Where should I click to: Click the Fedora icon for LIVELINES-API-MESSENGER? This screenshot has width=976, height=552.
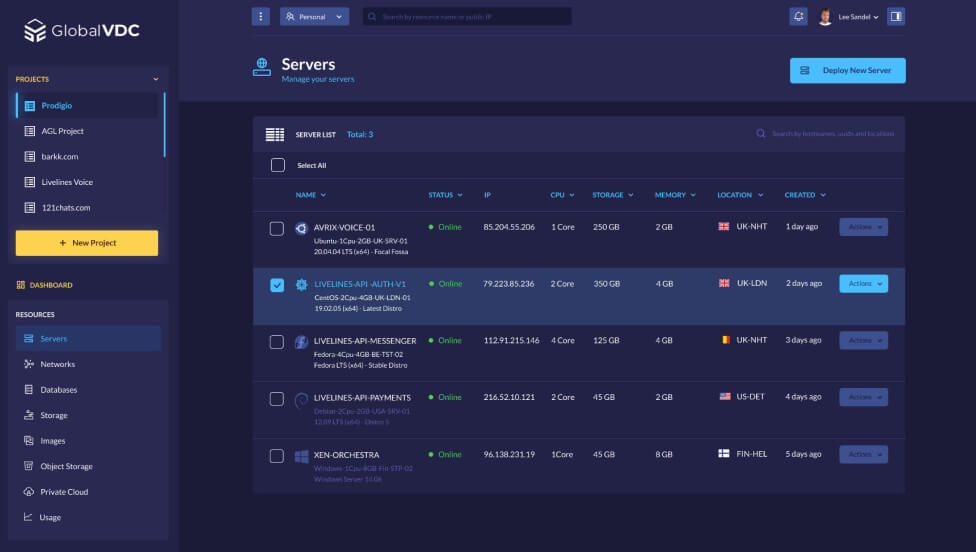click(x=301, y=342)
